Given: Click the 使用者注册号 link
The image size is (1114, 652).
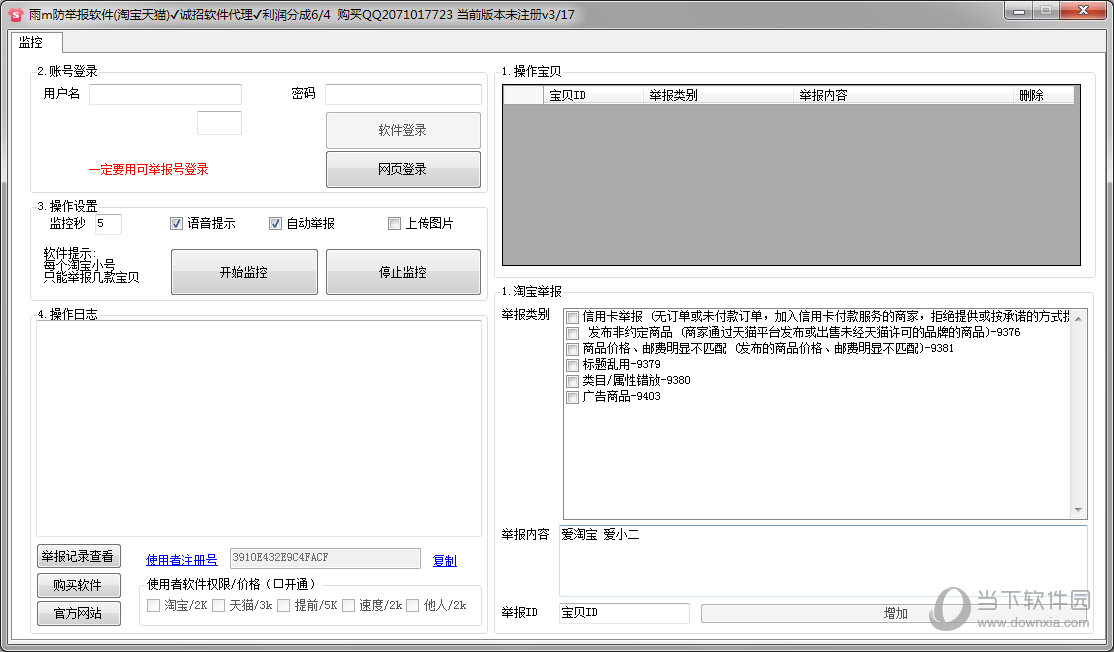Looking at the screenshot, I should 181,560.
